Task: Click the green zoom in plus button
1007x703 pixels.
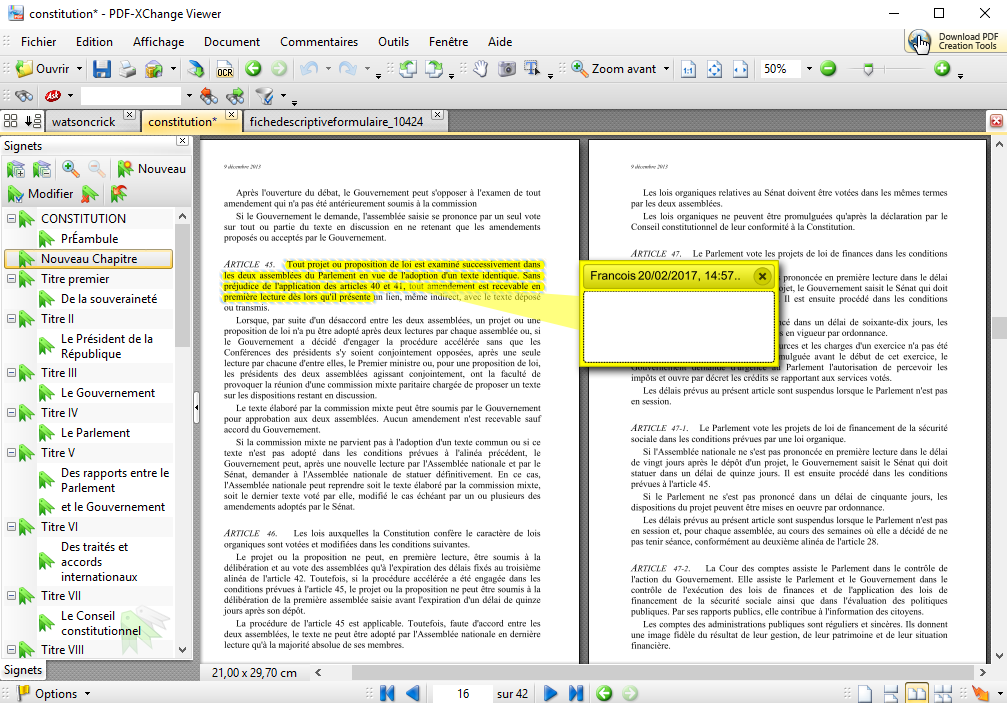Action: pyautogui.click(x=941, y=69)
